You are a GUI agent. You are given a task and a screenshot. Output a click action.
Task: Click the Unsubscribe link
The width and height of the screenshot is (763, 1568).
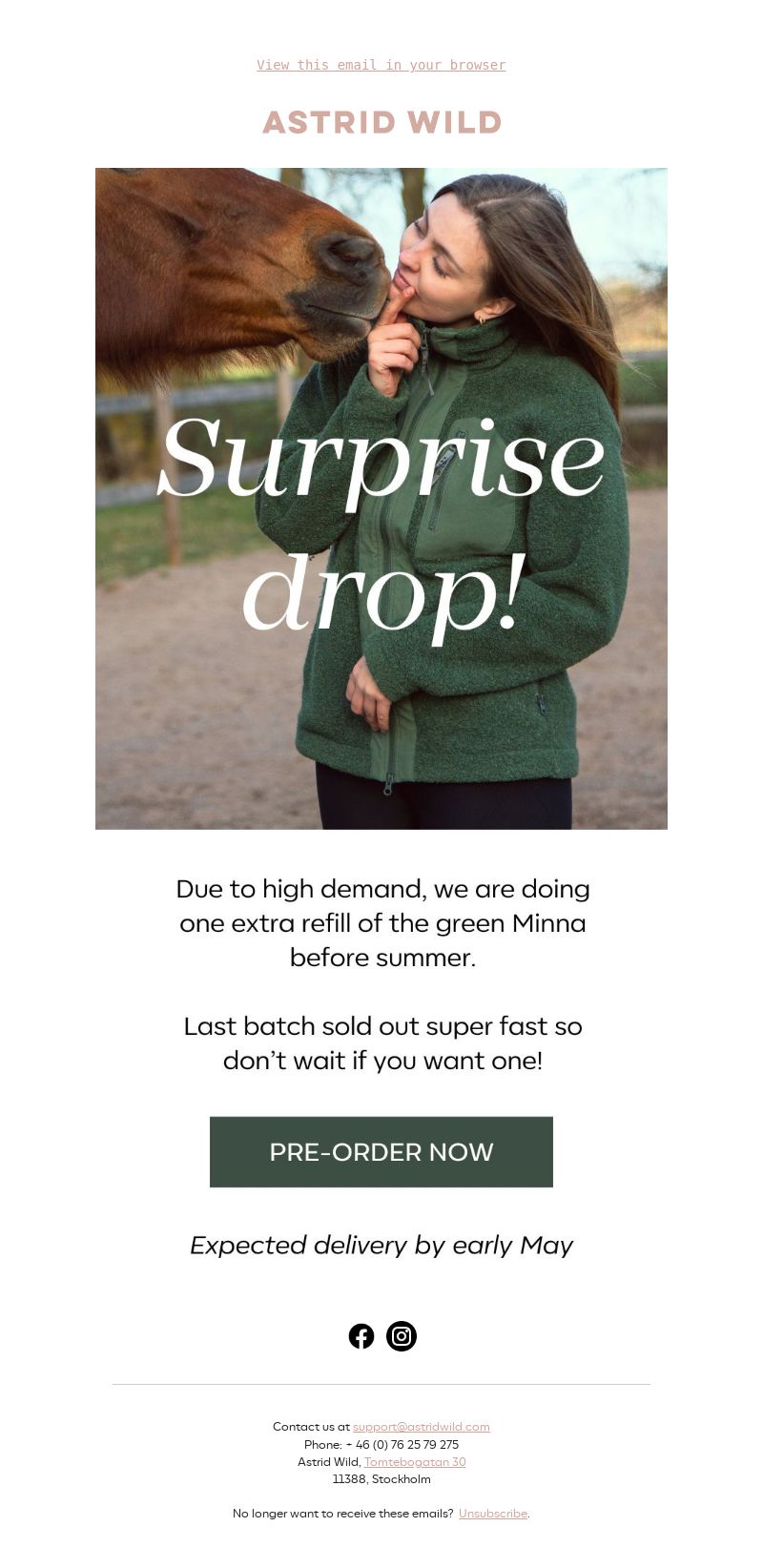pyautogui.click(x=493, y=1514)
